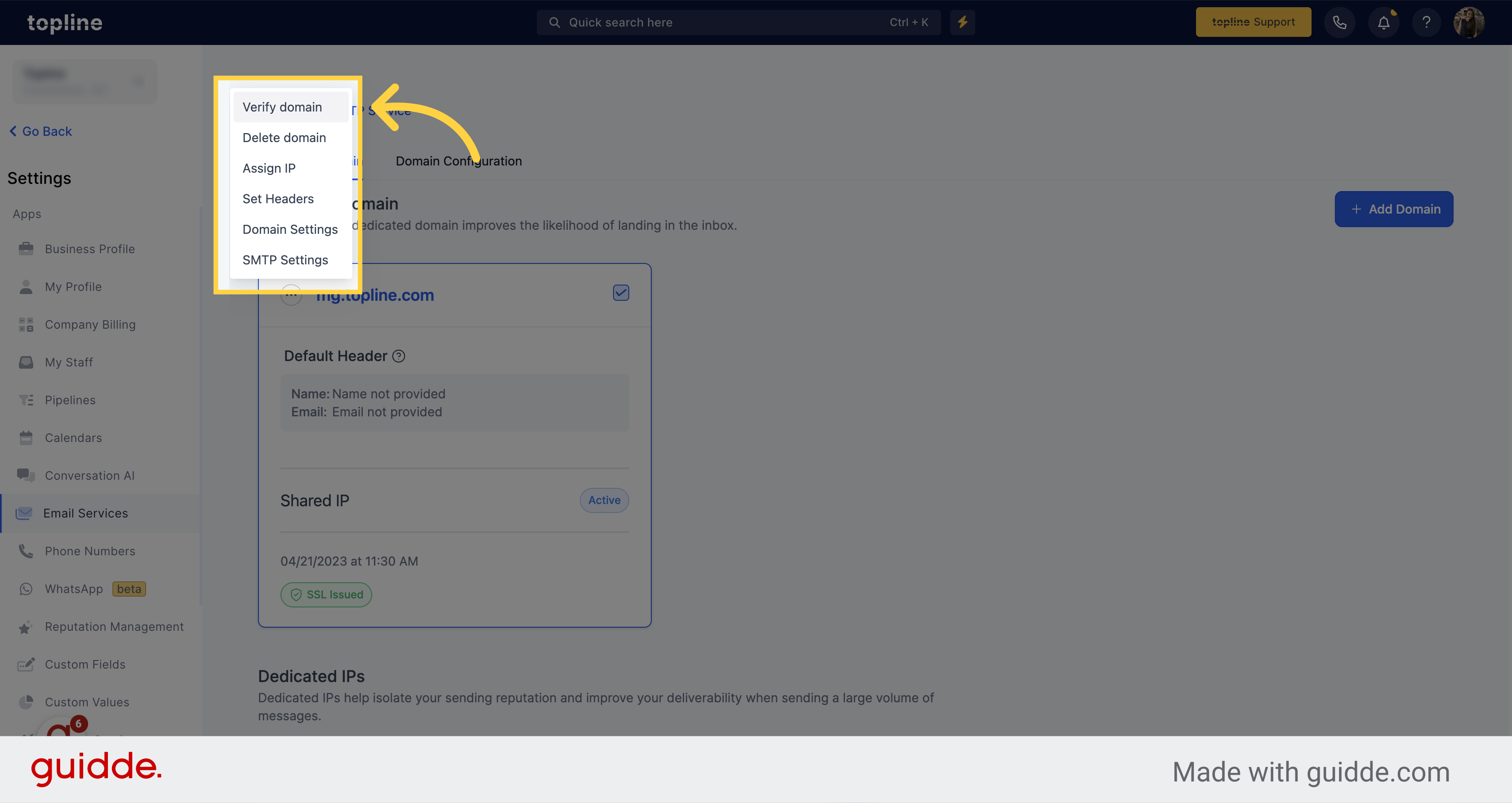Click the lightning bolt quick actions icon

[x=962, y=22]
